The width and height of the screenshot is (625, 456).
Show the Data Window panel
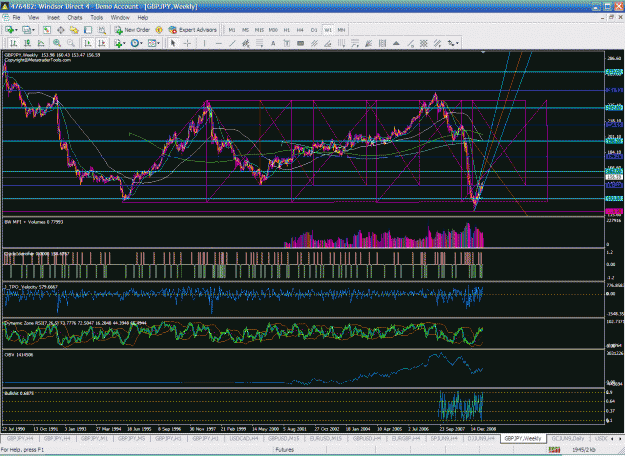(x=61, y=30)
